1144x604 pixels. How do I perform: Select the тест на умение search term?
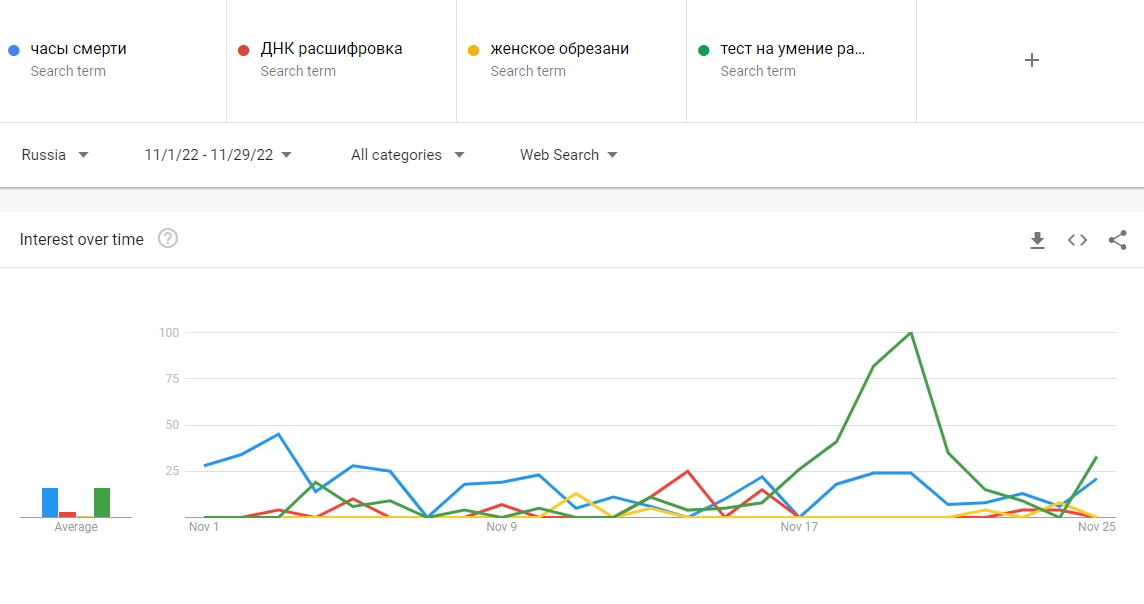point(792,49)
